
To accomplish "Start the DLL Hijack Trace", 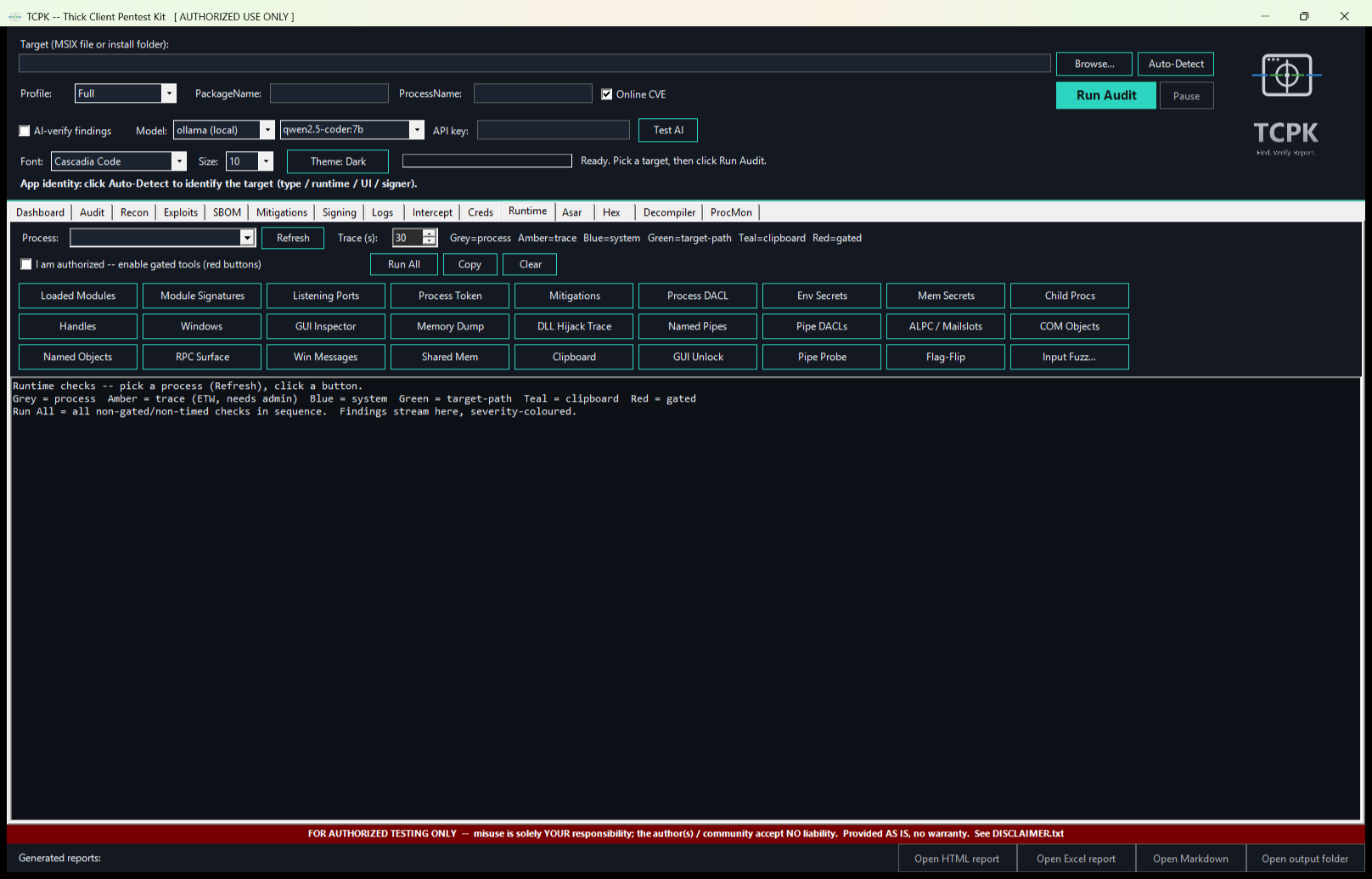I will click(x=574, y=326).
